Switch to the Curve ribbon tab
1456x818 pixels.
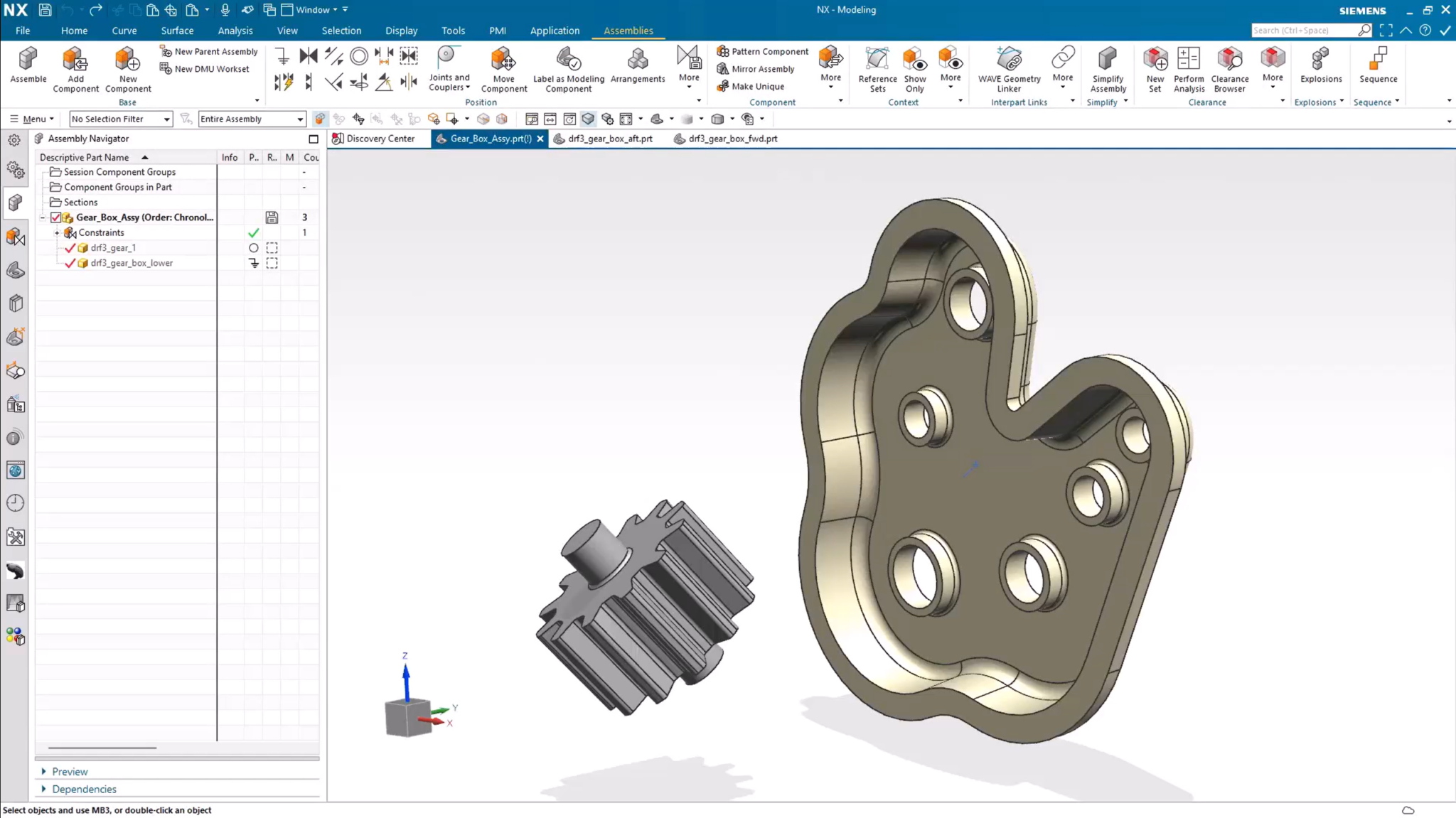tap(124, 31)
